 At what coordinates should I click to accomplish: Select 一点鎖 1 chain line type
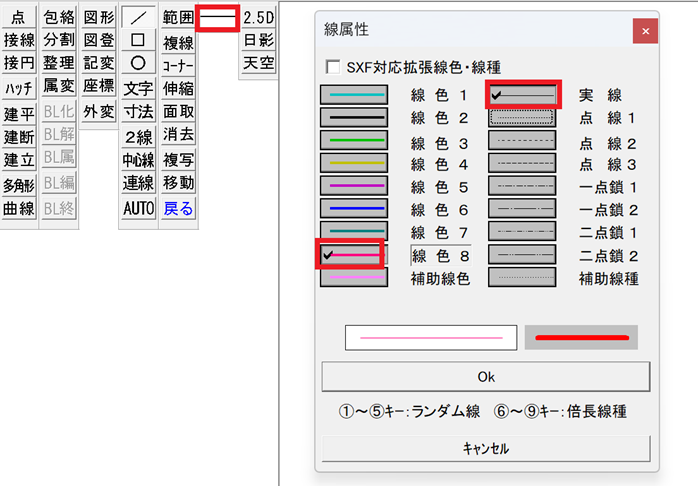pyautogui.click(x=522, y=186)
